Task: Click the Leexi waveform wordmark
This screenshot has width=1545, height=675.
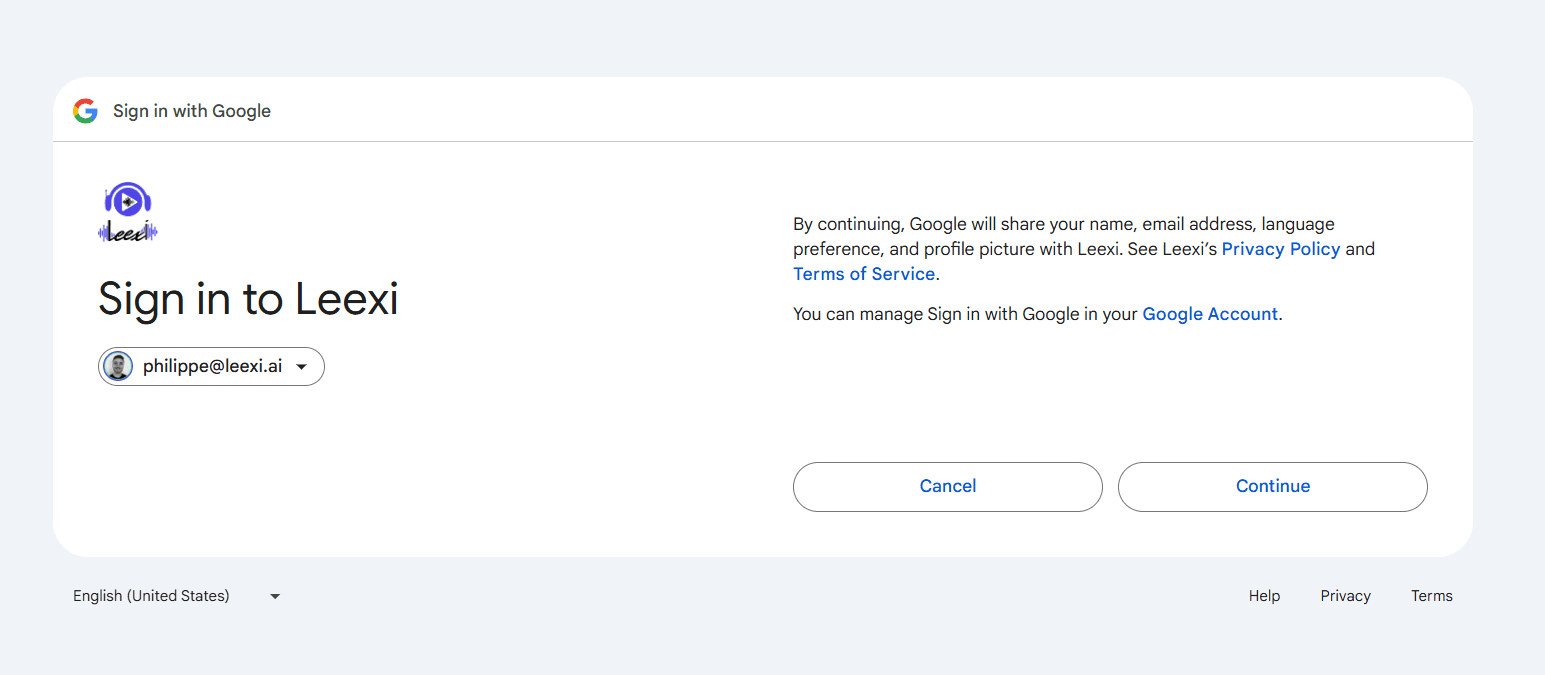Action: click(x=128, y=233)
